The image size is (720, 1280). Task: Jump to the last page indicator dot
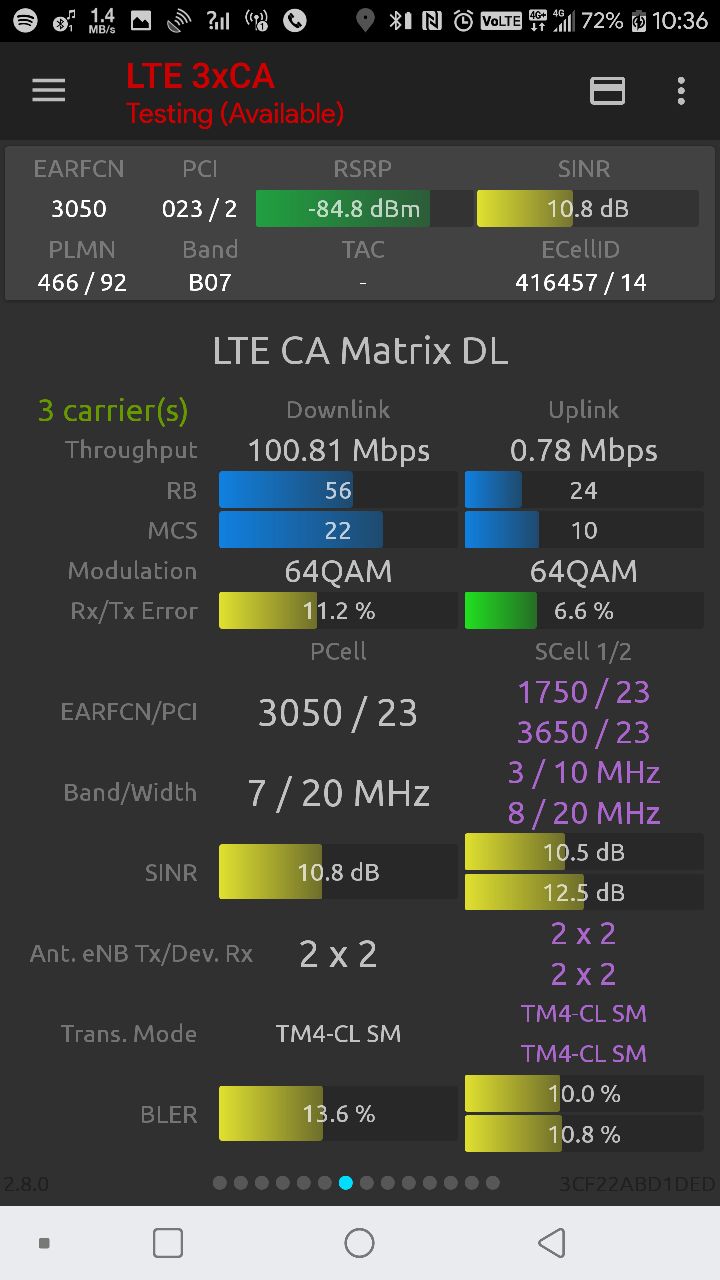coord(492,1183)
